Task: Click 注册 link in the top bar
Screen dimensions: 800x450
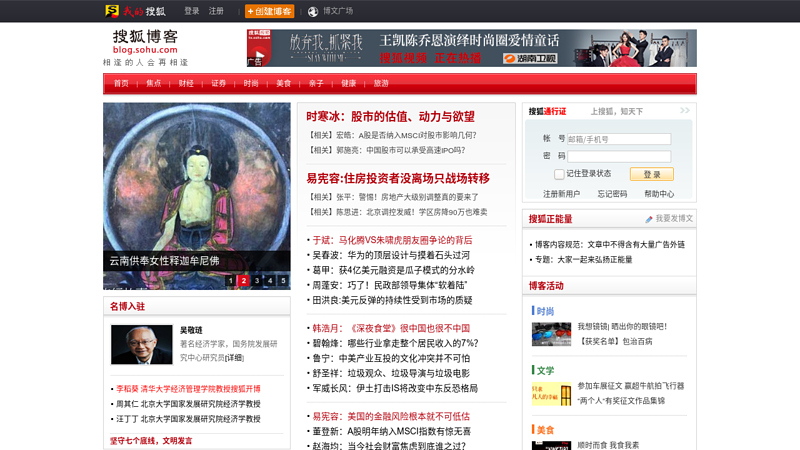Action: (216, 11)
